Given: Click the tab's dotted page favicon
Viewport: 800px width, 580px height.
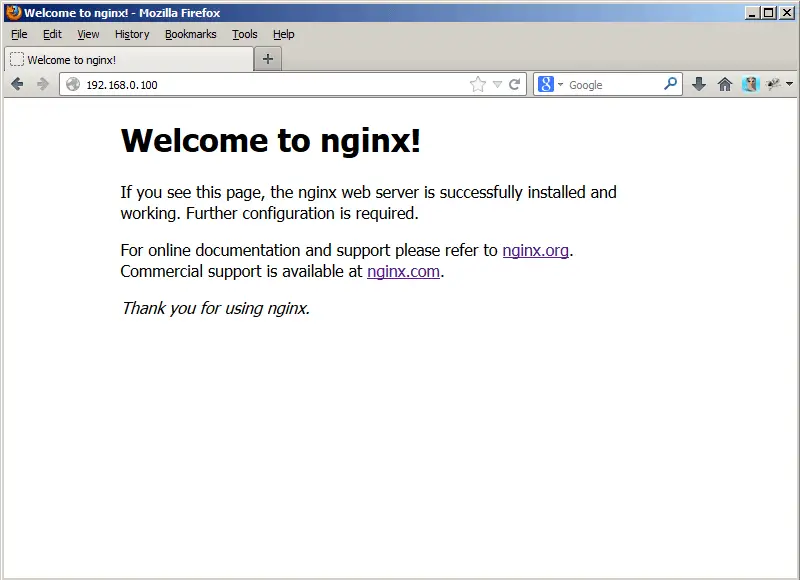Looking at the screenshot, I should (x=17, y=60).
